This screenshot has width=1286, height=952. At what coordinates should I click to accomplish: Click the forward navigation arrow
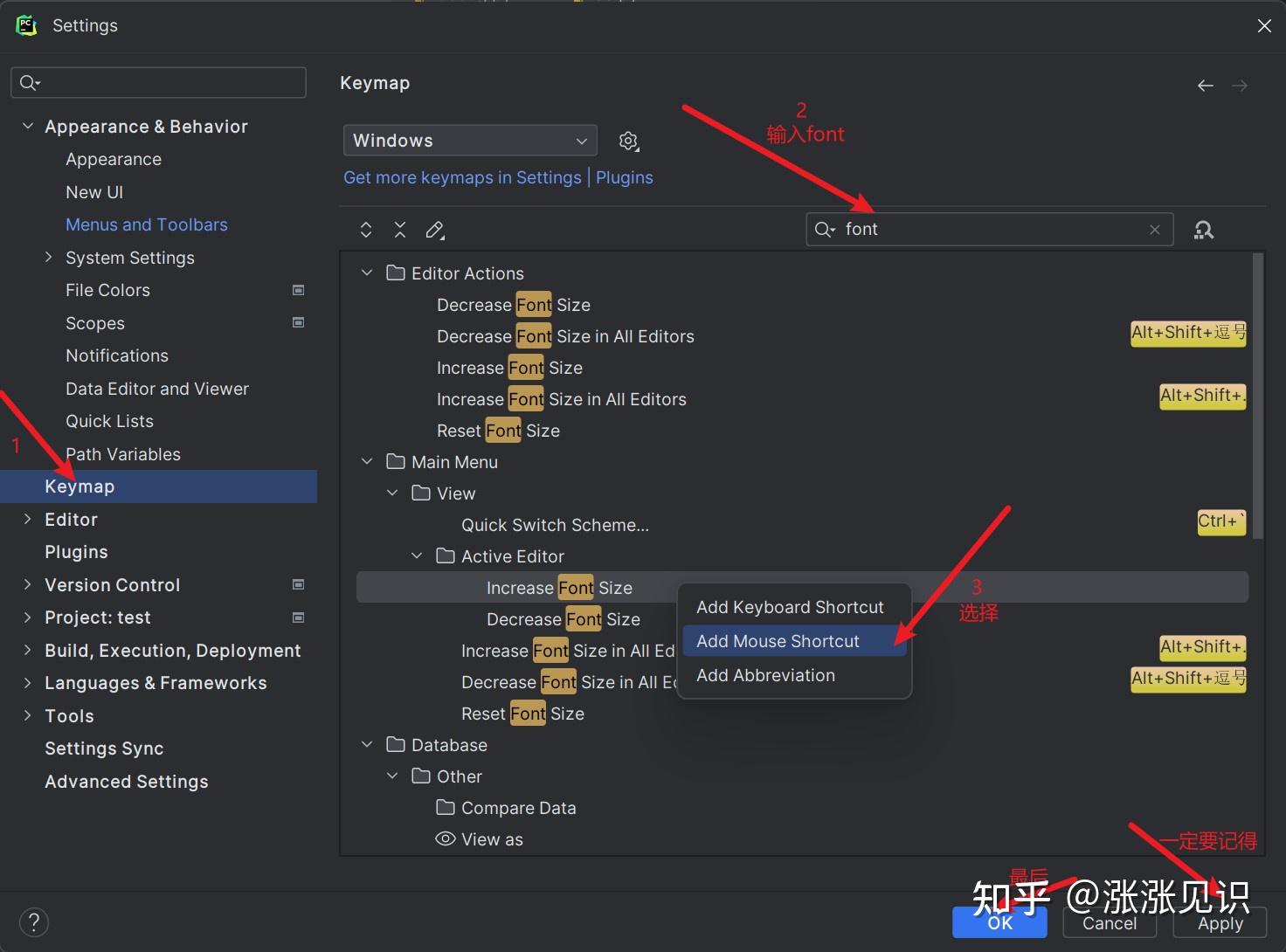click(x=1240, y=86)
